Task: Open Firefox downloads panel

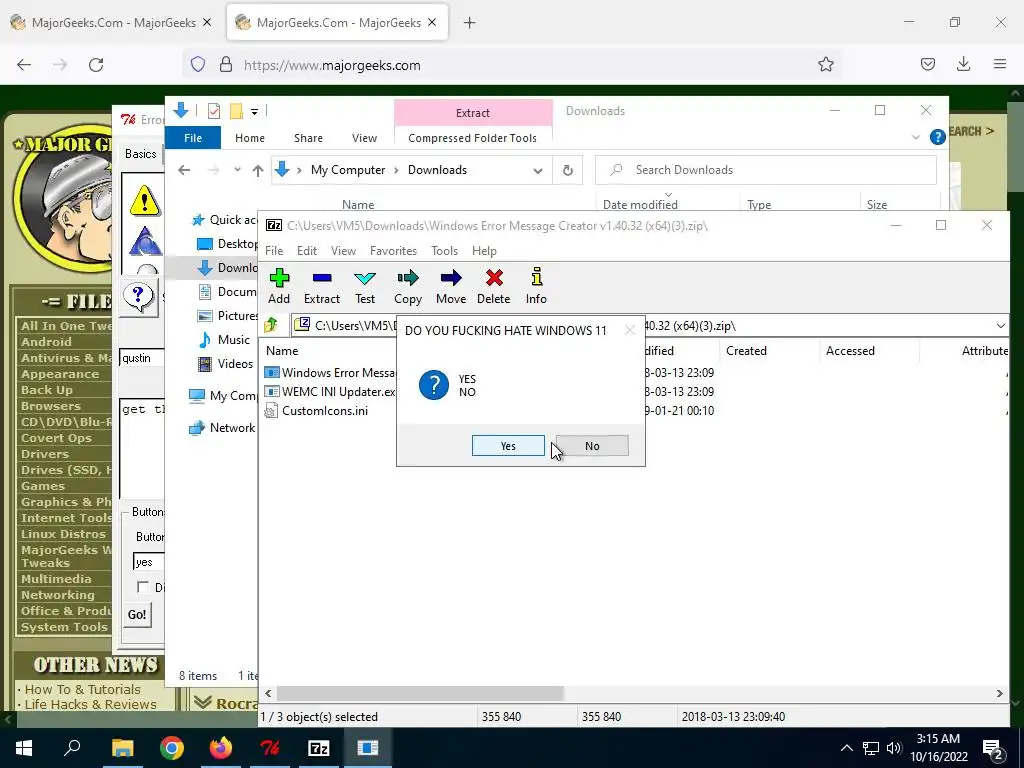Action: pyautogui.click(x=963, y=64)
